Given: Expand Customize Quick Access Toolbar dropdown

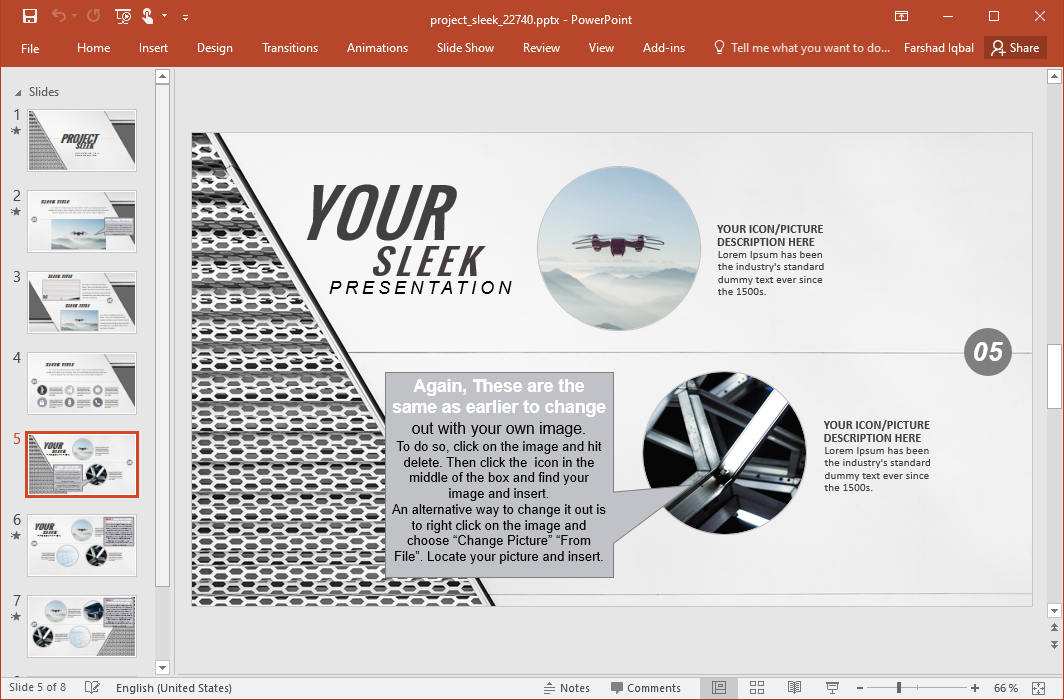Looking at the screenshot, I should [x=185, y=17].
